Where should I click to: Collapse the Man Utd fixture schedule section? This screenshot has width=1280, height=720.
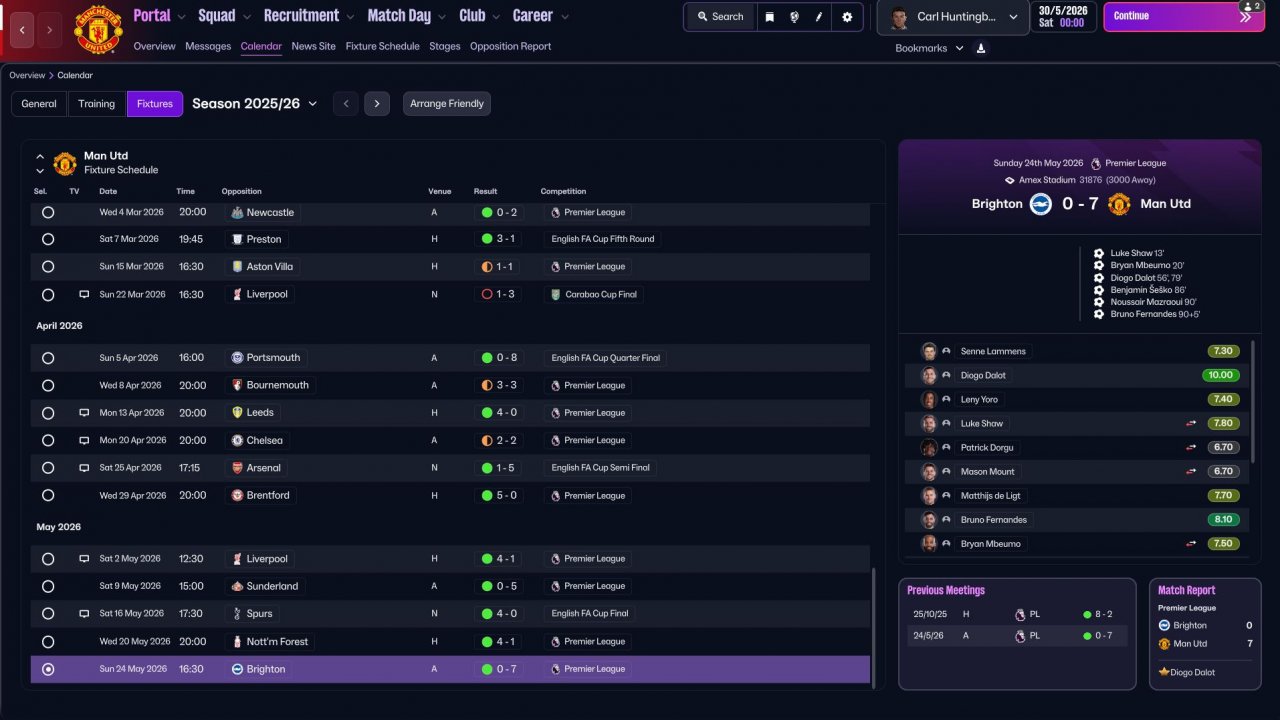(x=40, y=157)
